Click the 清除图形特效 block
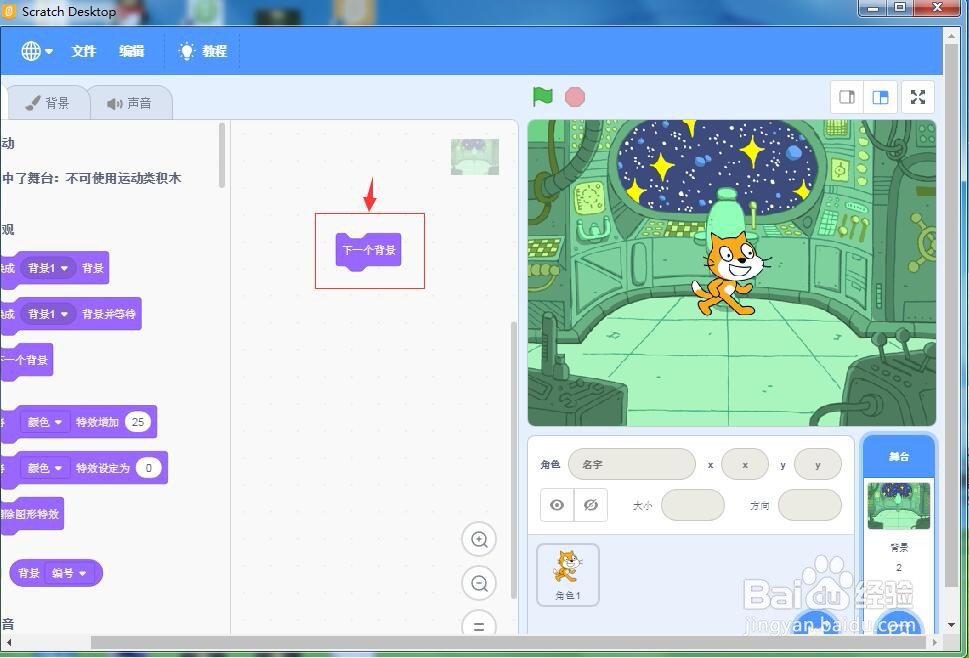This screenshot has width=969, height=658. (x=31, y=514)
